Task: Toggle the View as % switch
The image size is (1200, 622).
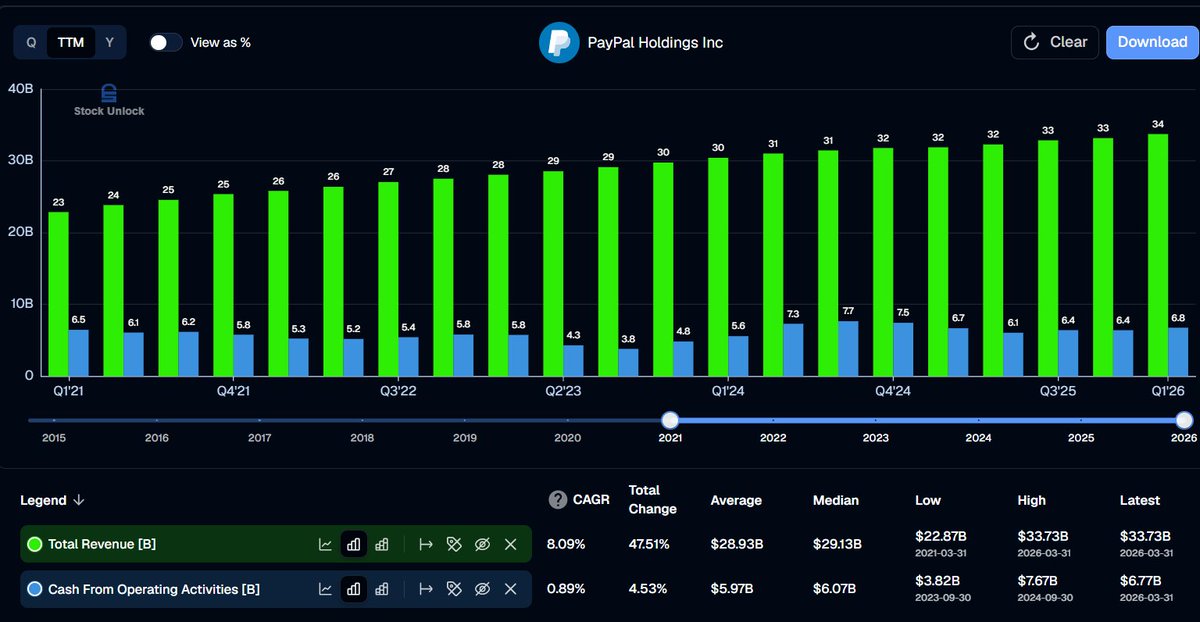Action: point(165,42)
